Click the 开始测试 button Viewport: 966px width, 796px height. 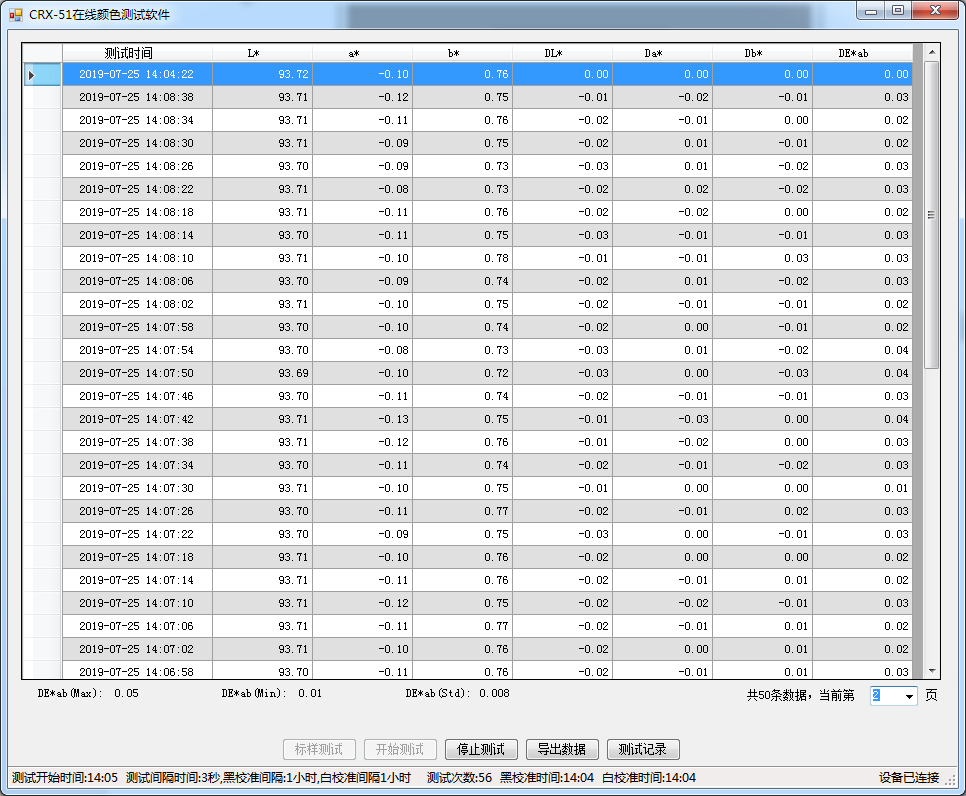coord(400,749)
